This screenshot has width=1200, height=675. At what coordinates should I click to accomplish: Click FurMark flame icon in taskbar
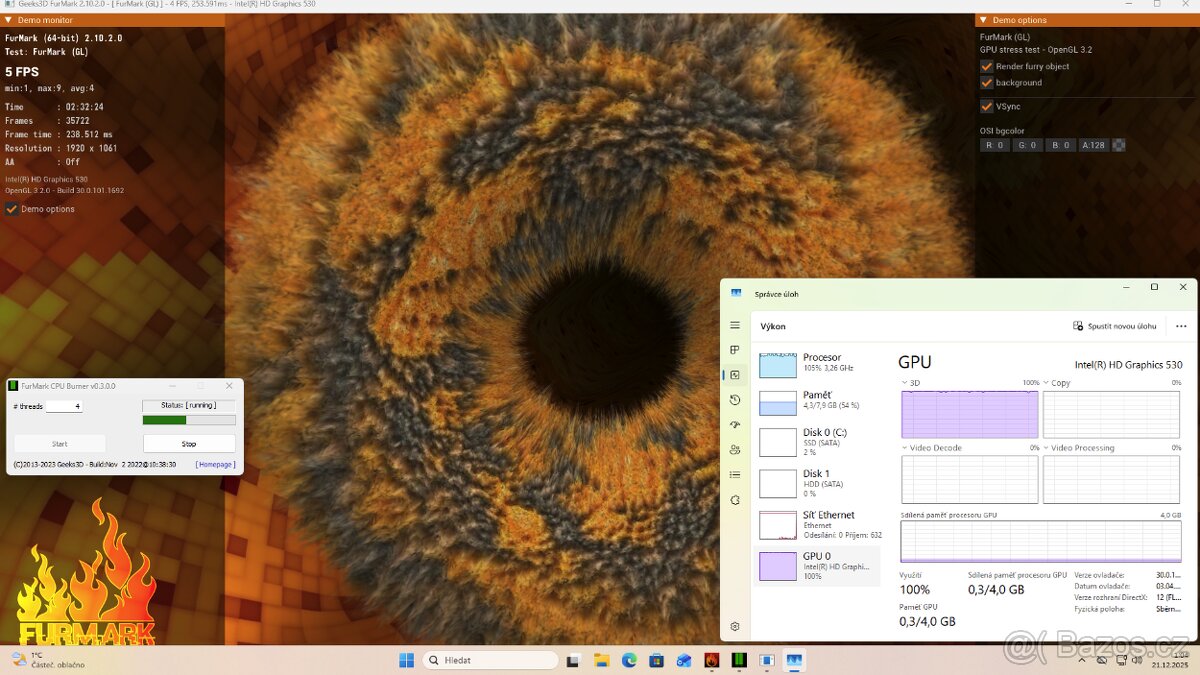712,660
